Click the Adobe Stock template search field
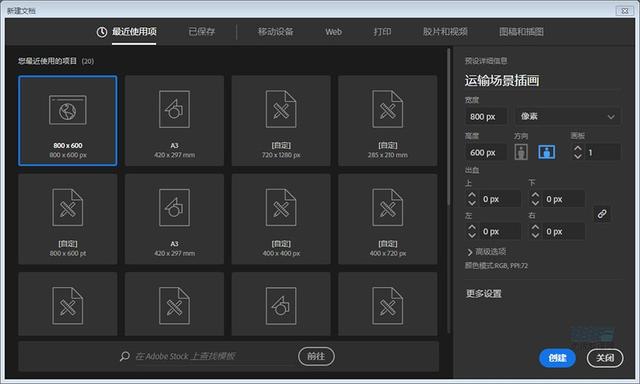640x384 pixels. 212,356
